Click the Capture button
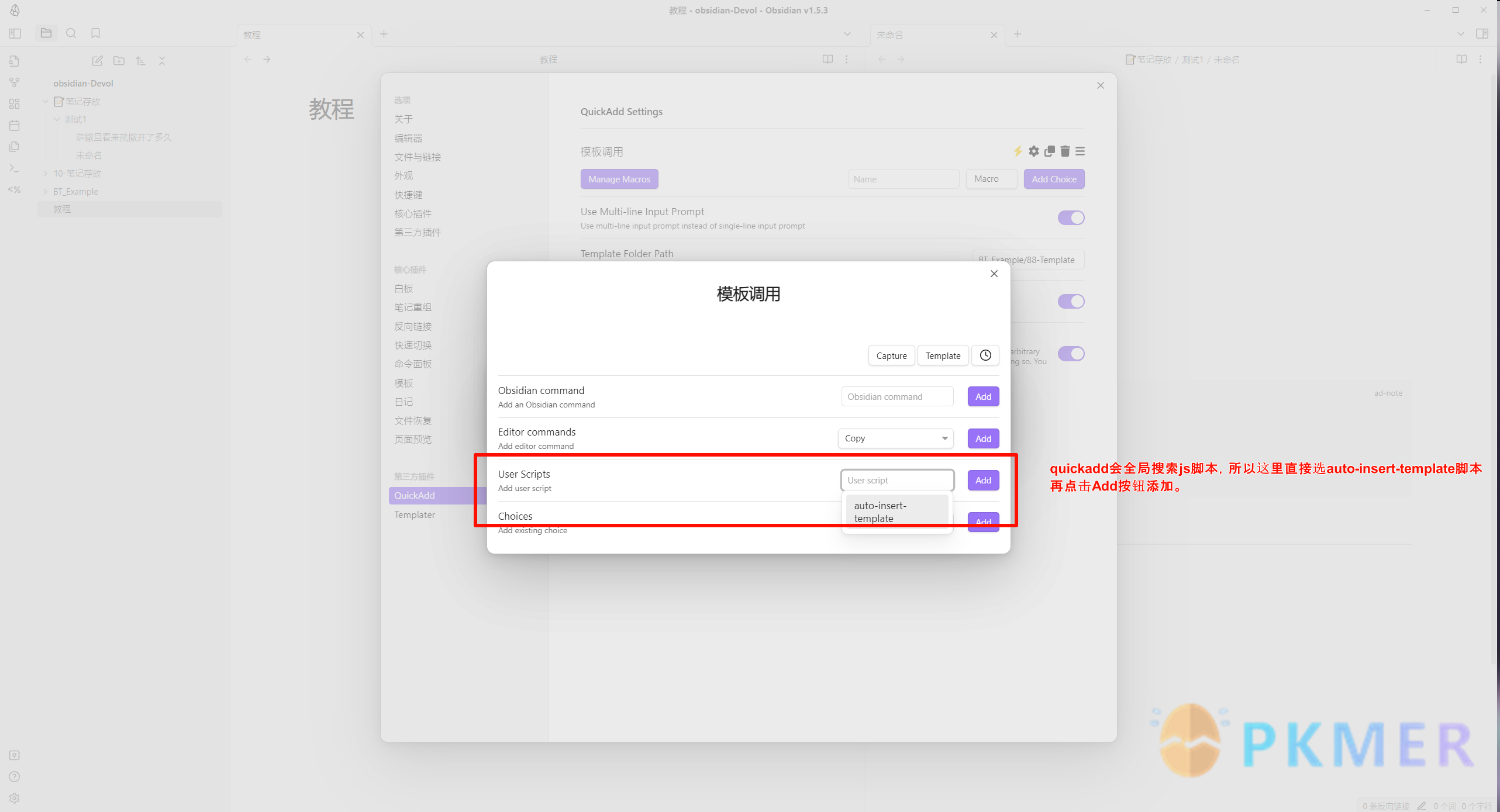 (891, 356)
